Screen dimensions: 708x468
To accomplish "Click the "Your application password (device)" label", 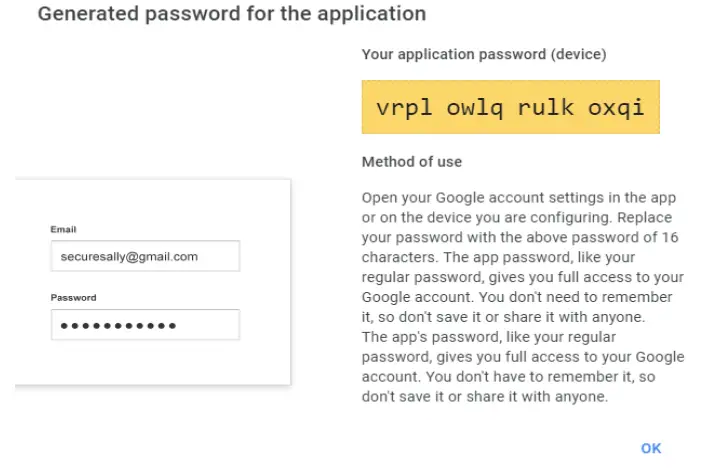I will [x=484, y=54].
